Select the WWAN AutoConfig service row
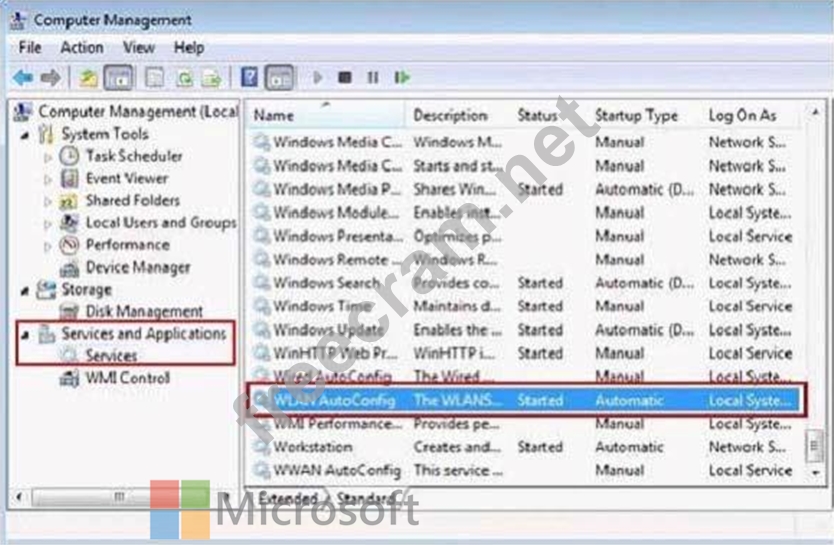The width and height of the screenshot is (834, 545). (x=524, y=471)
